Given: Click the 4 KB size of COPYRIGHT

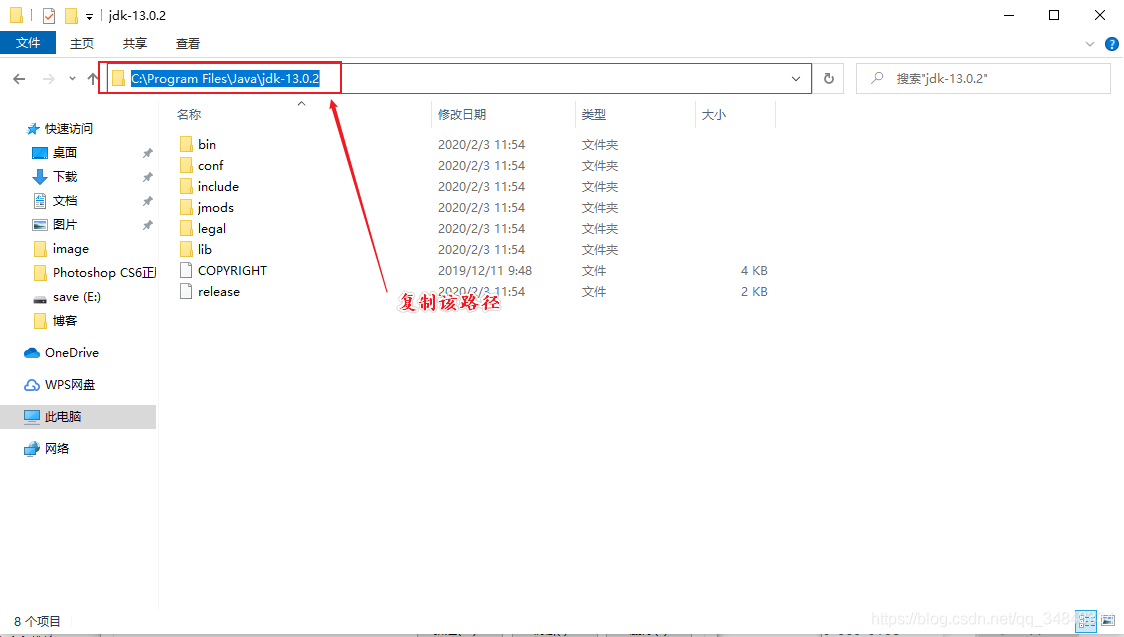Looking at the screenshot, I should (754, 271).
